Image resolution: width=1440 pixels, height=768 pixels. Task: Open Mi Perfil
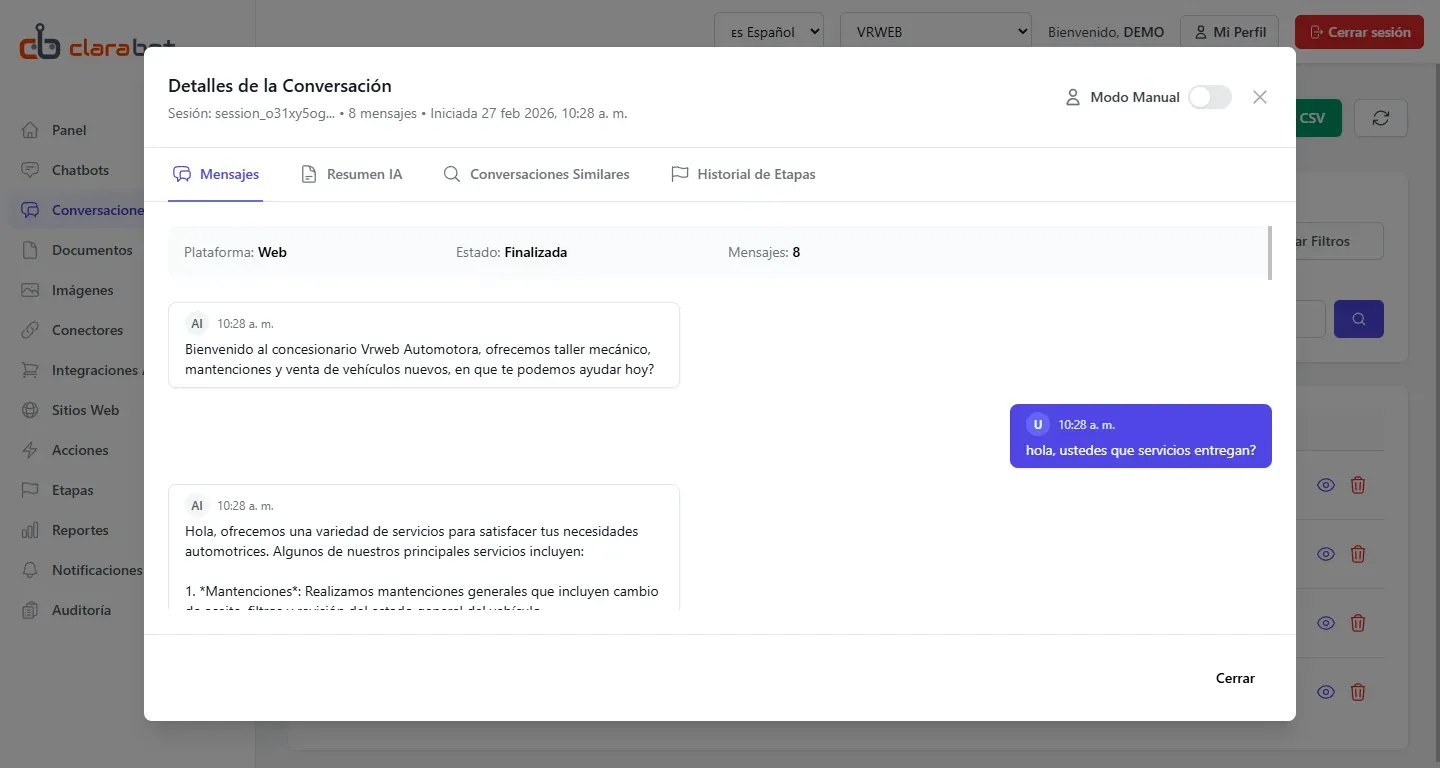[x=1231, y=32]
